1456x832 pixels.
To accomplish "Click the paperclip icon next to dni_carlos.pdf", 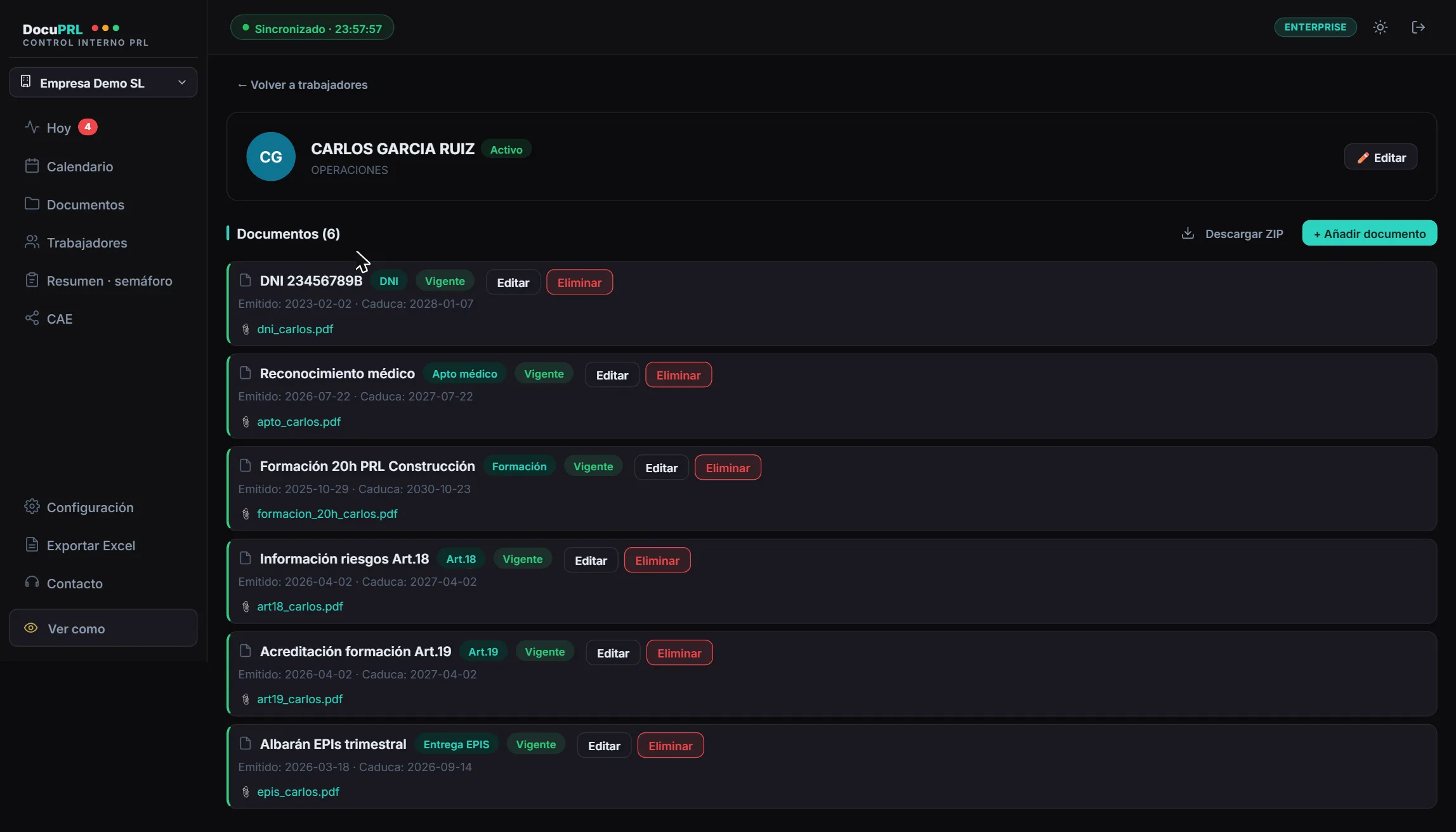I will tap(246, 329).
